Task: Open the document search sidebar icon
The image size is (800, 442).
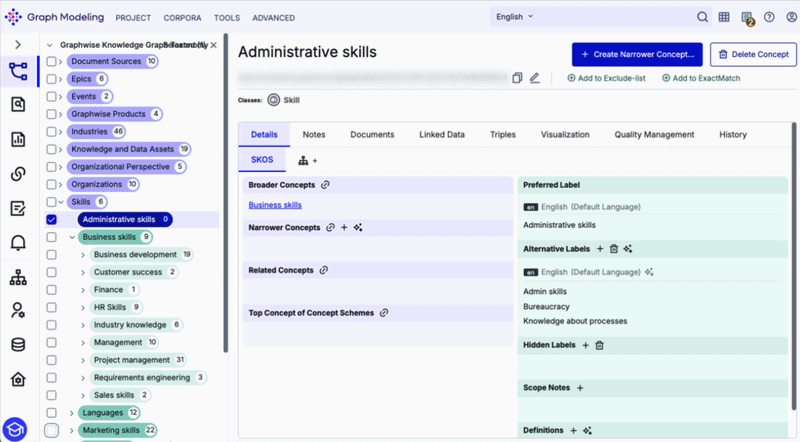Action: [18, 105]
